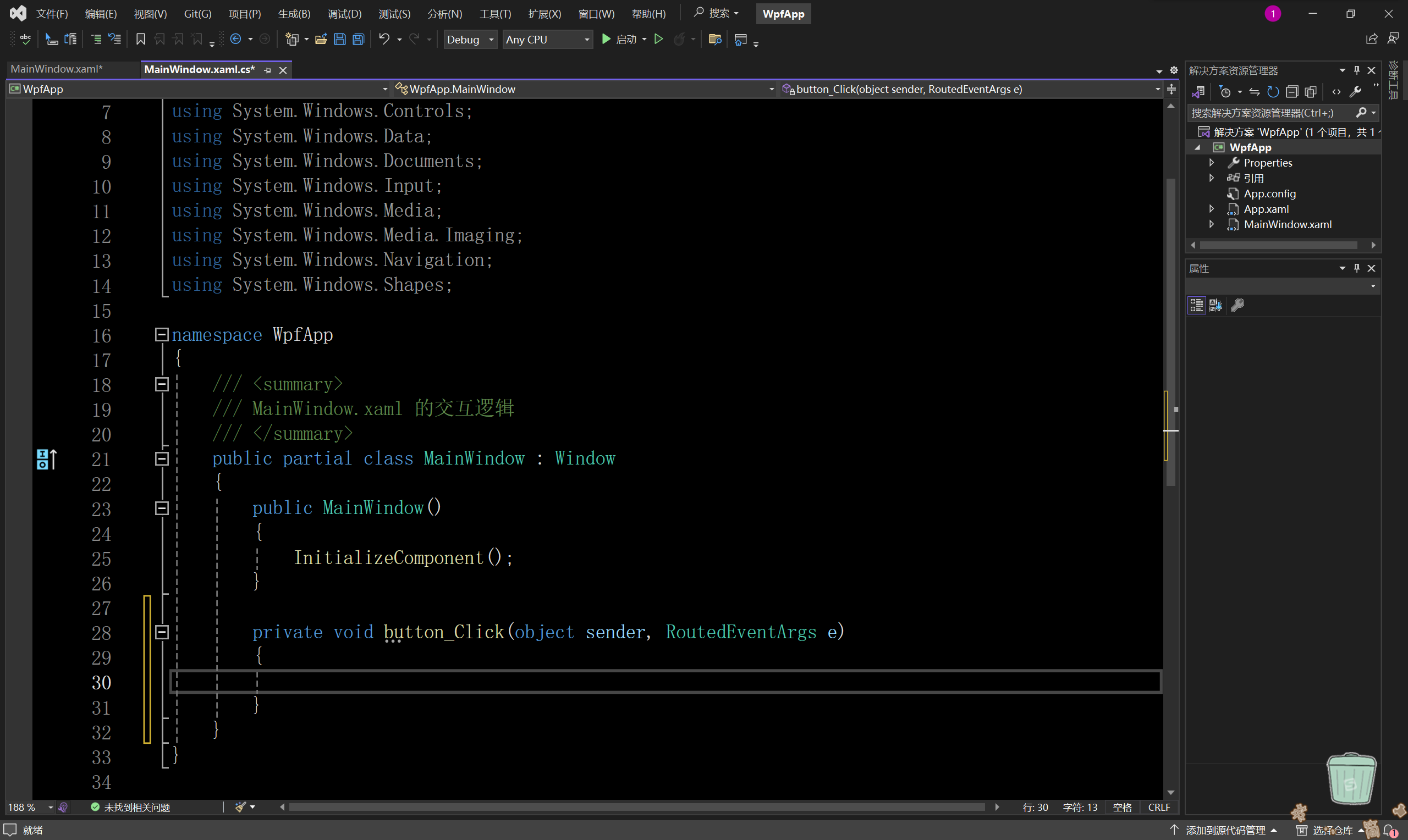Viewport: 1408px width, 840px height.
Task: Collapse the summary comment block on line 18
Action: (x=161, y=384)
